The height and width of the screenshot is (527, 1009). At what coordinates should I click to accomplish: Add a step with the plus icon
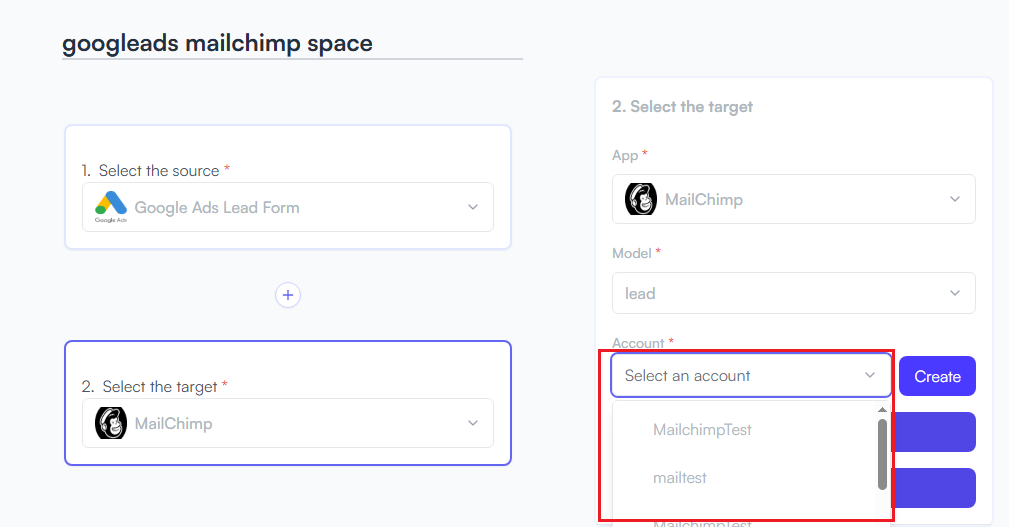[288, 295]
